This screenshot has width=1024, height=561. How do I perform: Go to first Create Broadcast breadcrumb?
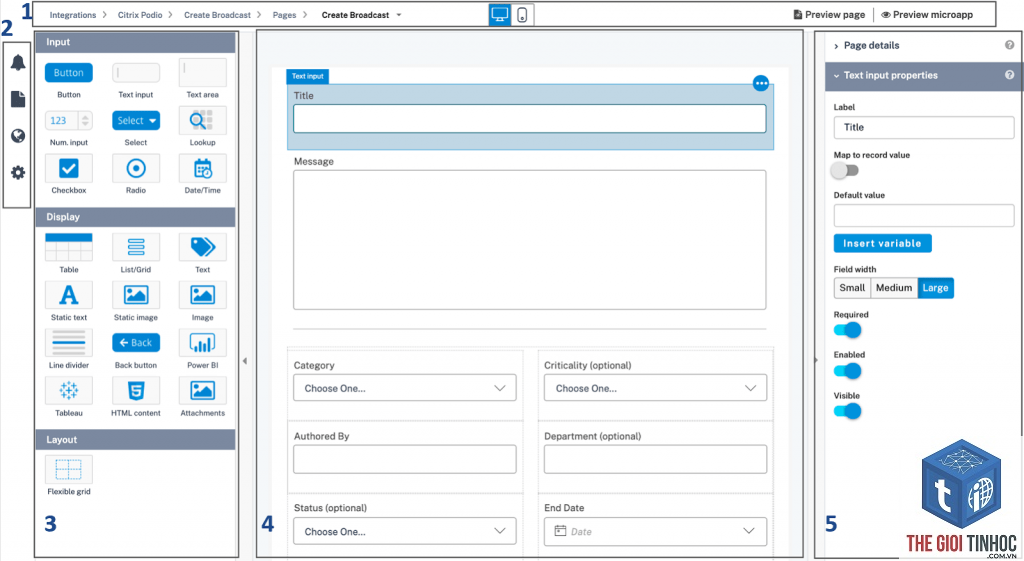(217, 15)
